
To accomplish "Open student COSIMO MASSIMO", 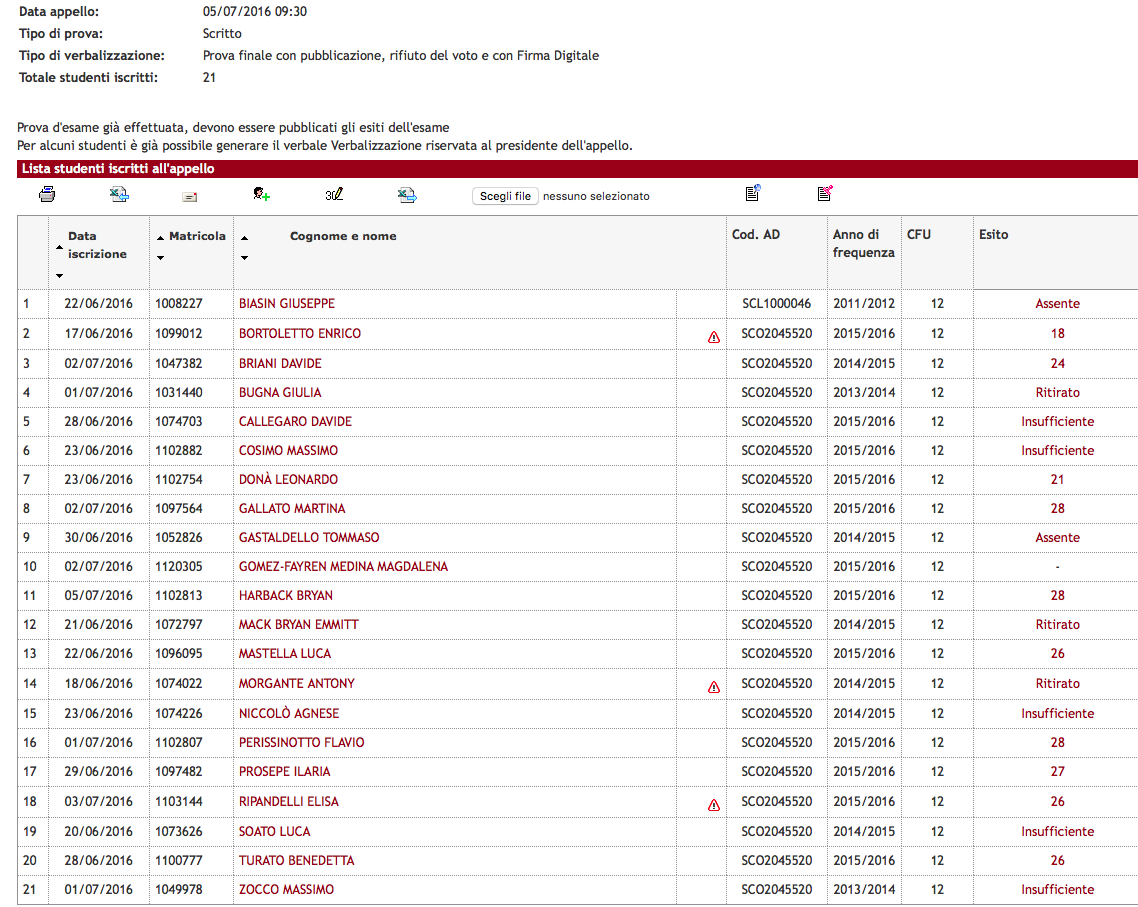I will pos(288,451).
